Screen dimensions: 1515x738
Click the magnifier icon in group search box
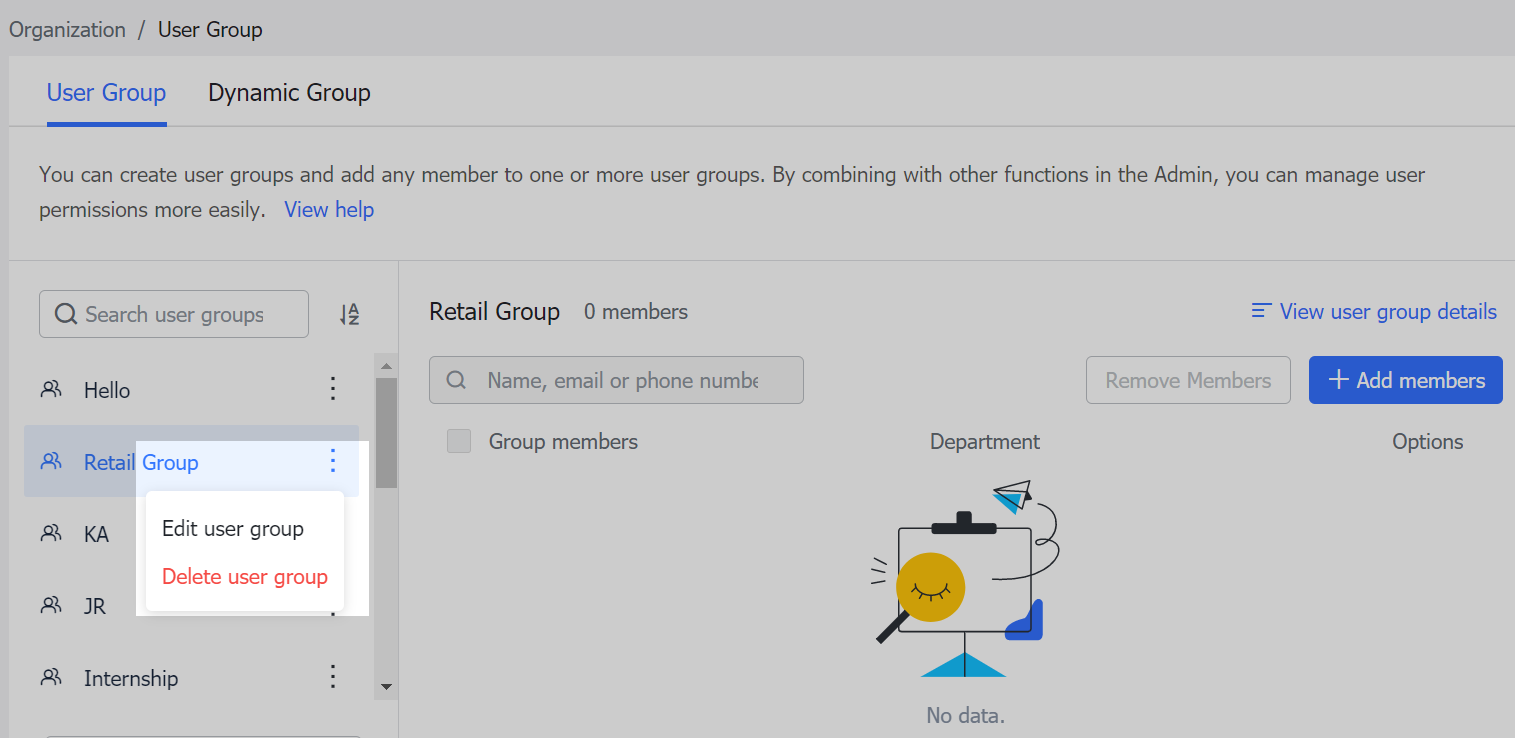(66, 314)
